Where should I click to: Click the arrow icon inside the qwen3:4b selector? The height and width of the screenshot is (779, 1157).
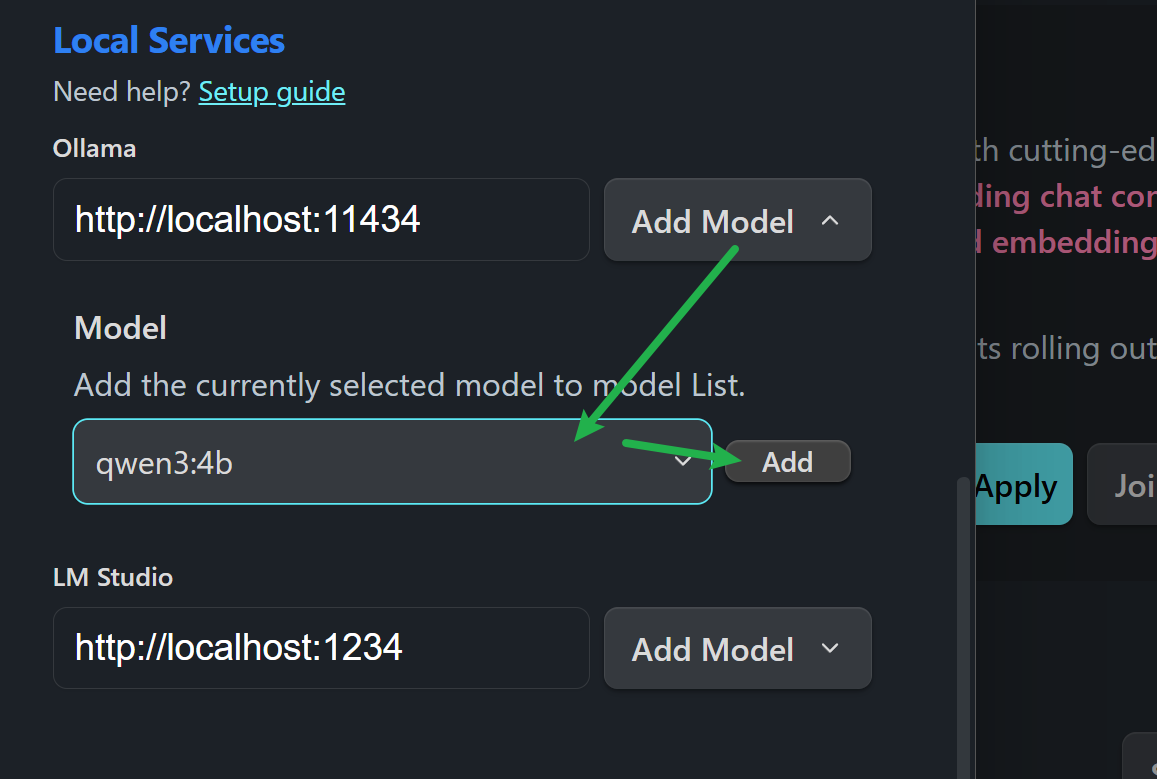point(684,462)
